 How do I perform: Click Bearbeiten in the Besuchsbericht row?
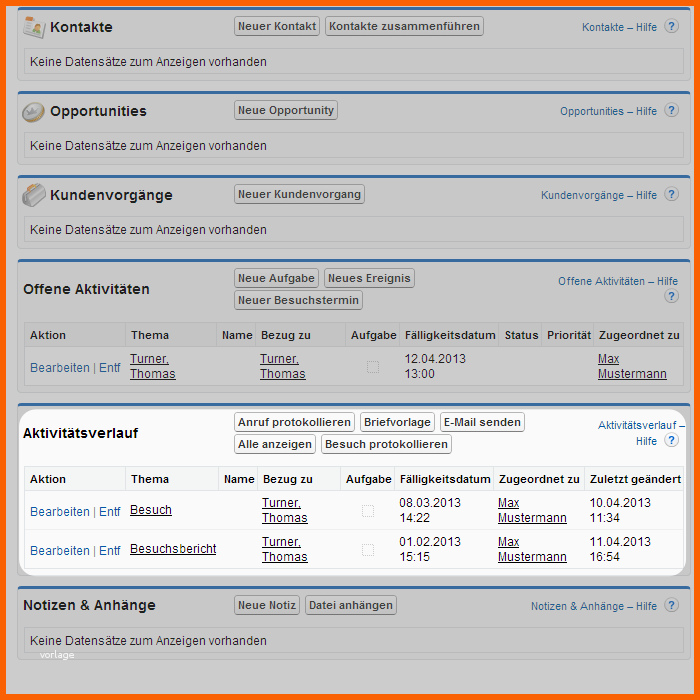point(60,551)
